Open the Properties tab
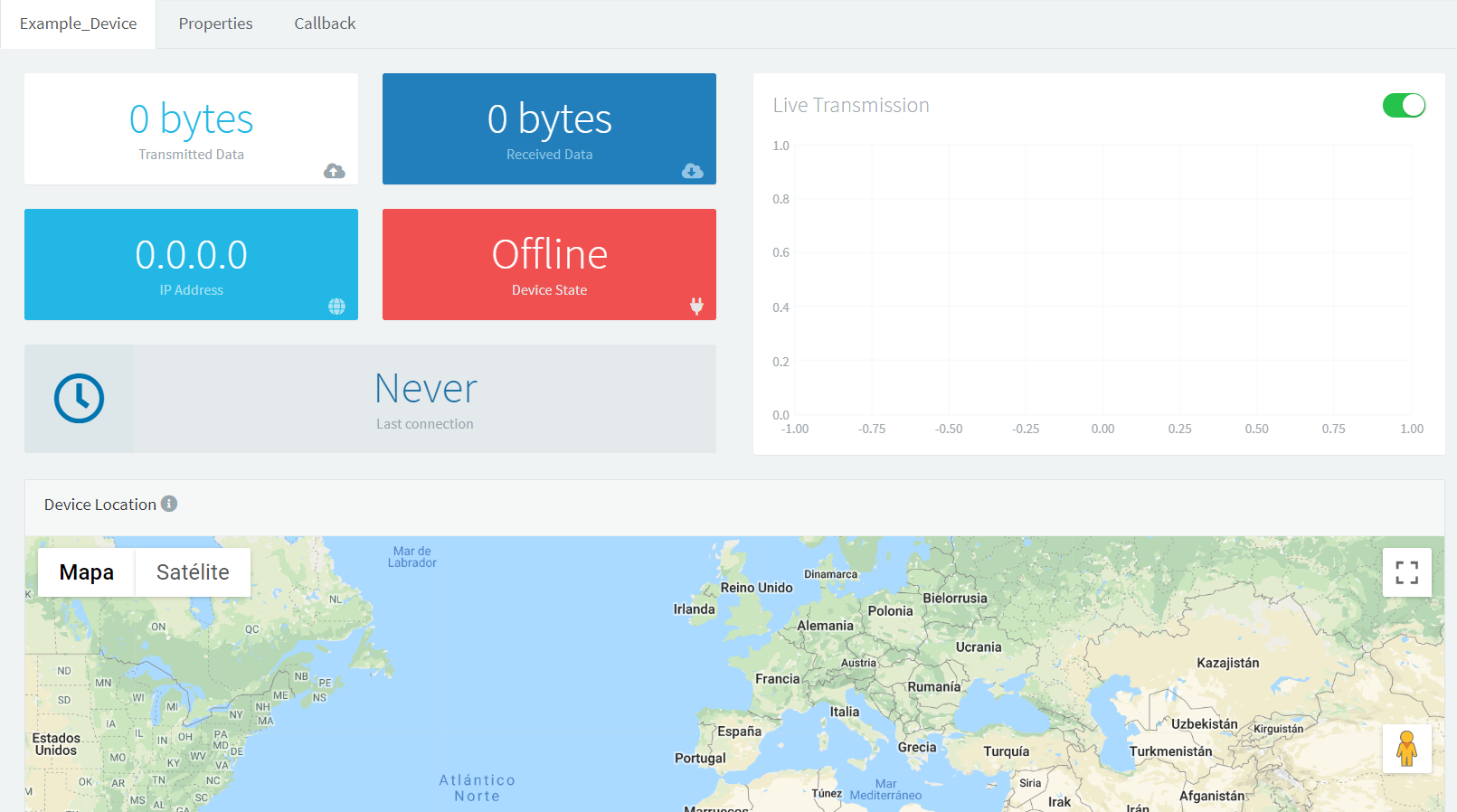 tap(215, 24)
